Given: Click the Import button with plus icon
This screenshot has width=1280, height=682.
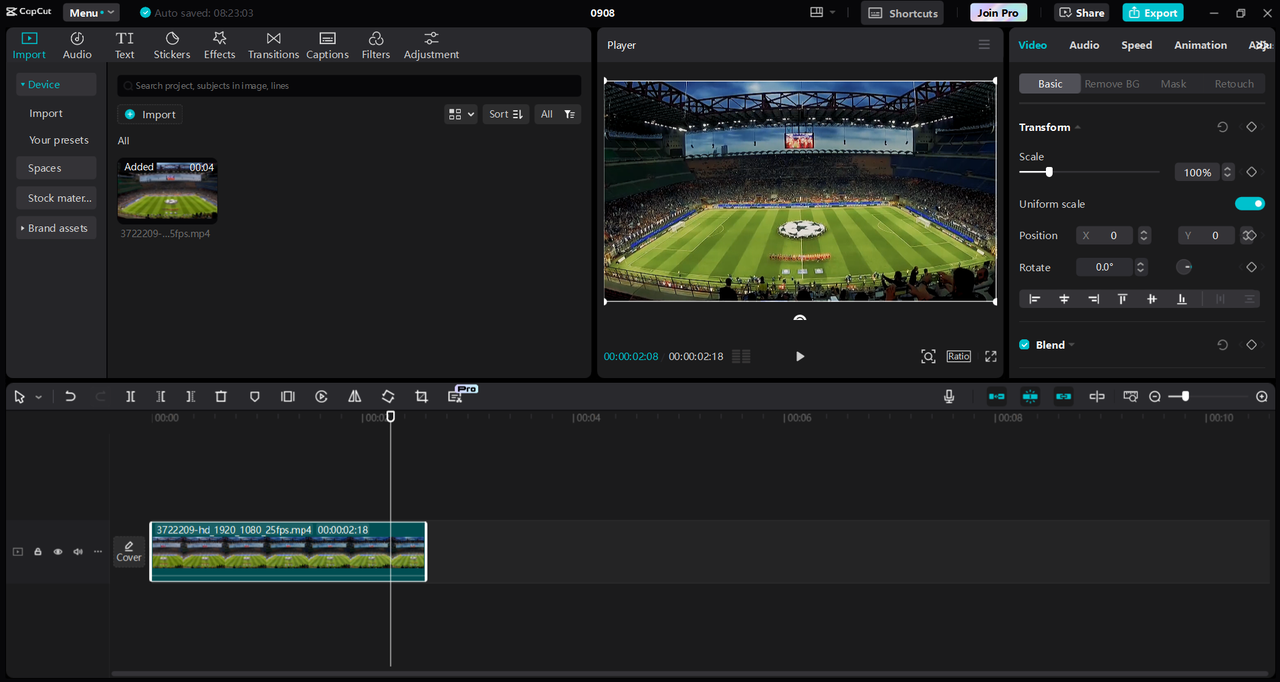Looking at the screenshot, I should coord(150,114).
